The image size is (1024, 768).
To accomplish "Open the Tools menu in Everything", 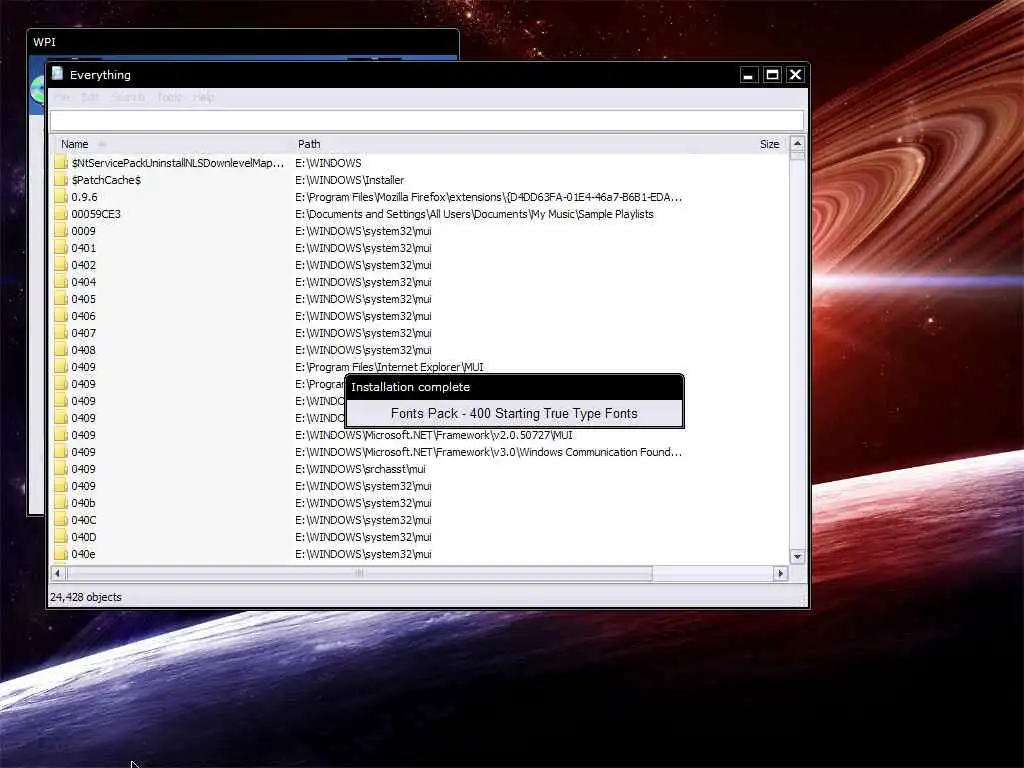I will 169,97.
